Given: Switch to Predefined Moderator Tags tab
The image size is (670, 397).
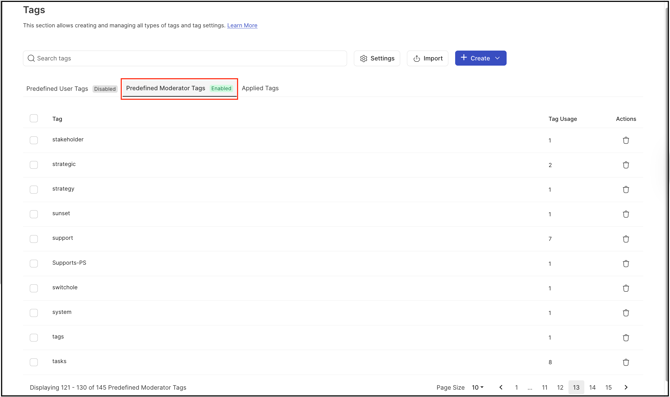Looking at the screenshot, I should tap(179, 88).
